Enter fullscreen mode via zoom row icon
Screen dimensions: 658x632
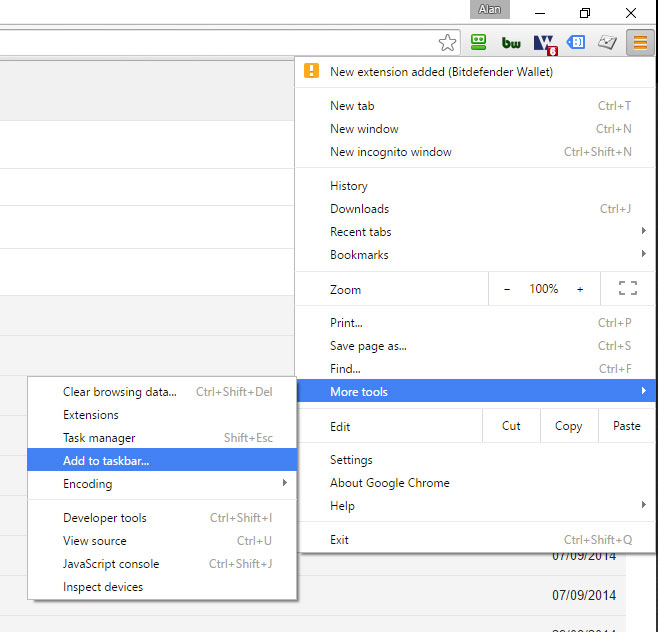(628, 288)
